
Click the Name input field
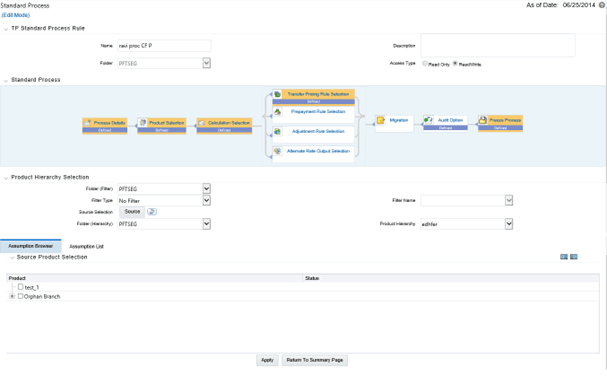click(x=164, y=46)
